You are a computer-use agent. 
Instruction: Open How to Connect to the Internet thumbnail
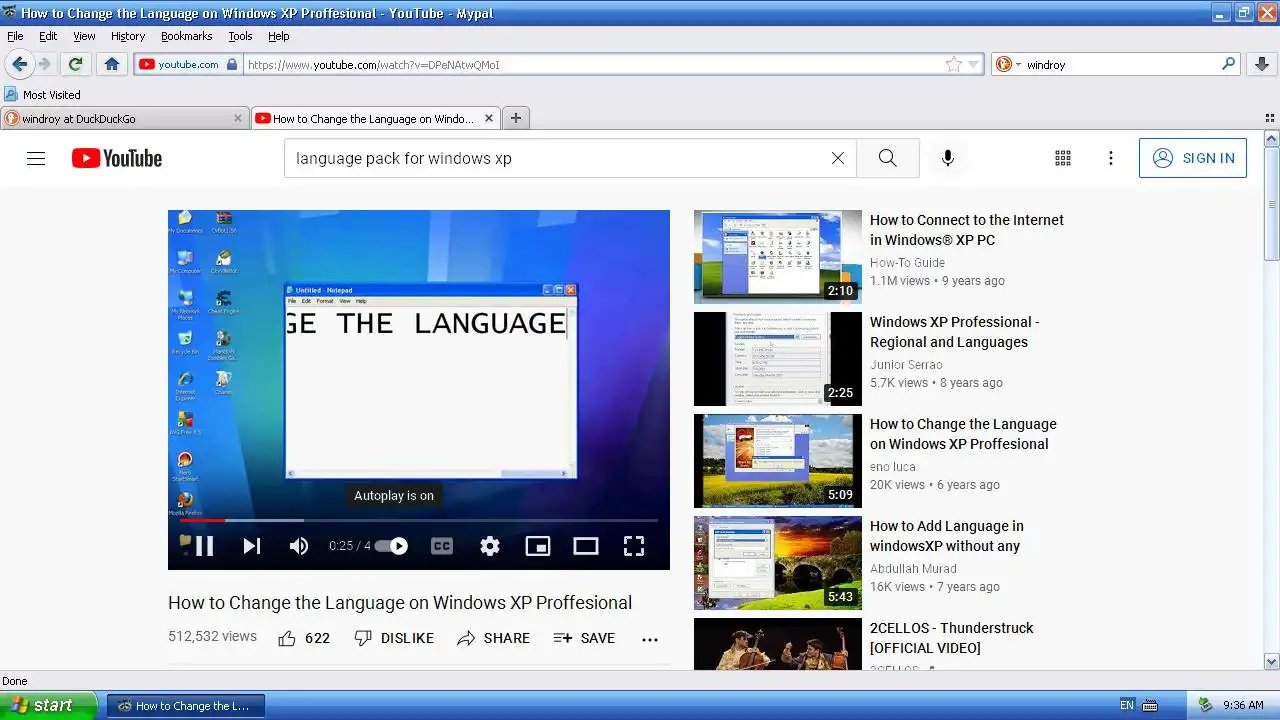(777, 257)
